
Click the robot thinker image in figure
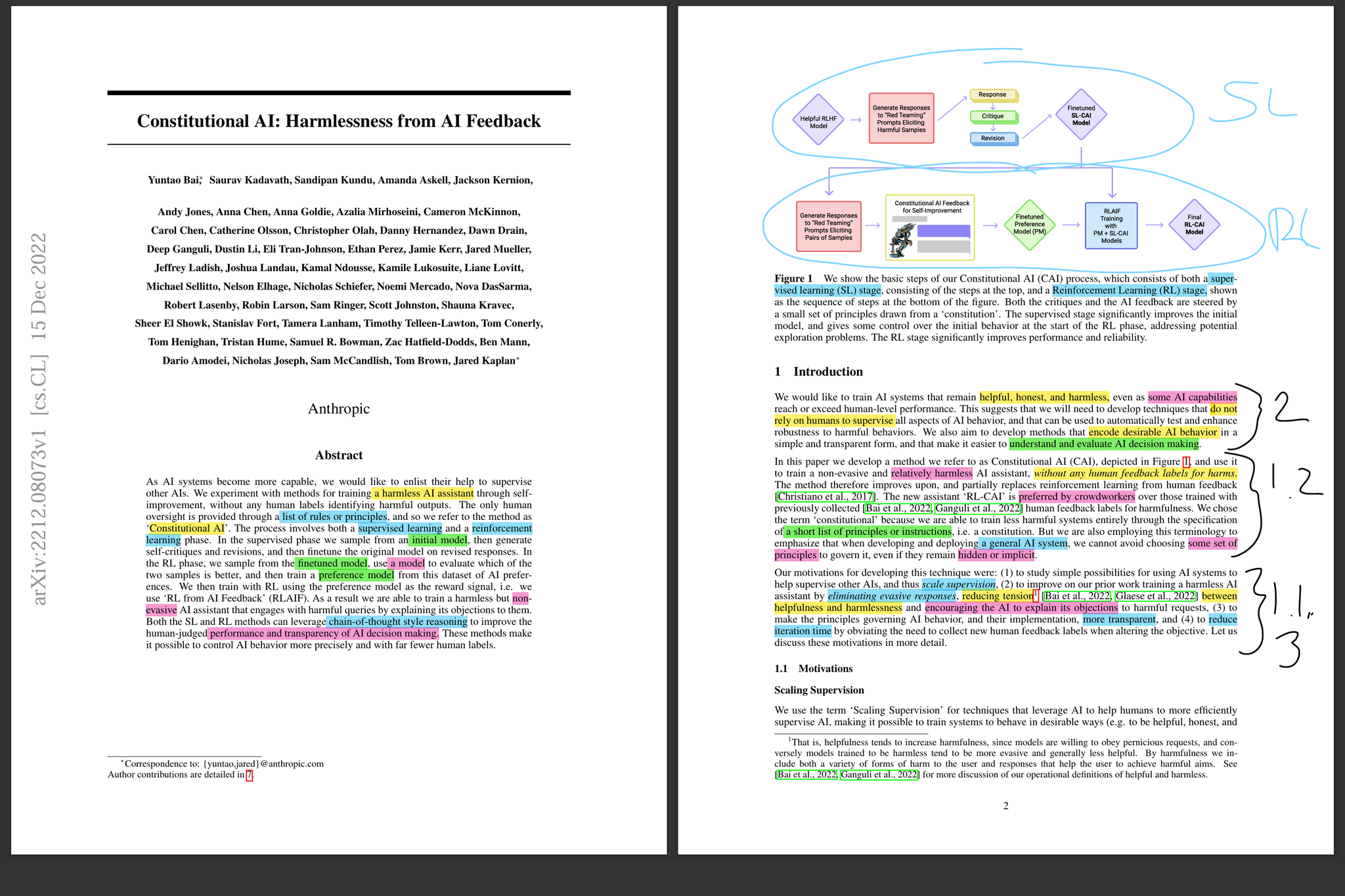902,240
